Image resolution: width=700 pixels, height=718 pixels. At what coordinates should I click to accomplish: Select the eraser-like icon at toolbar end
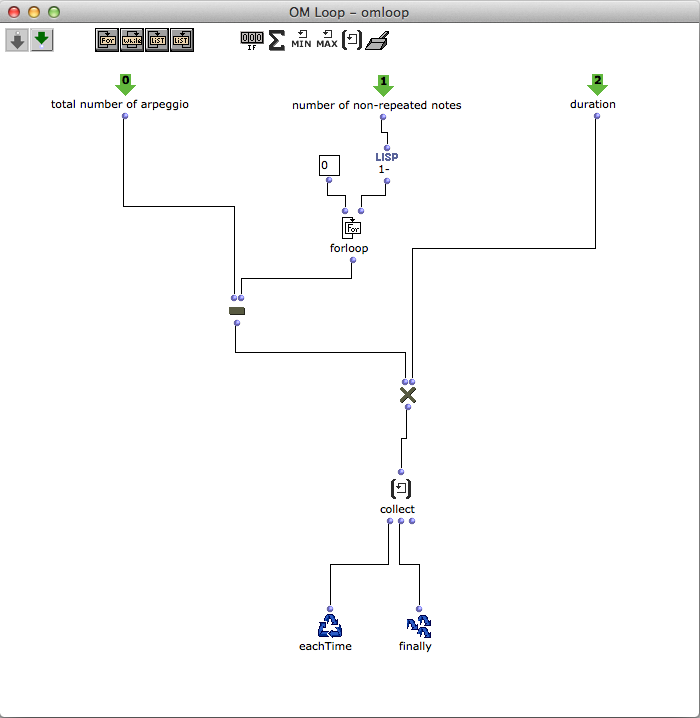tap(375, 40)
